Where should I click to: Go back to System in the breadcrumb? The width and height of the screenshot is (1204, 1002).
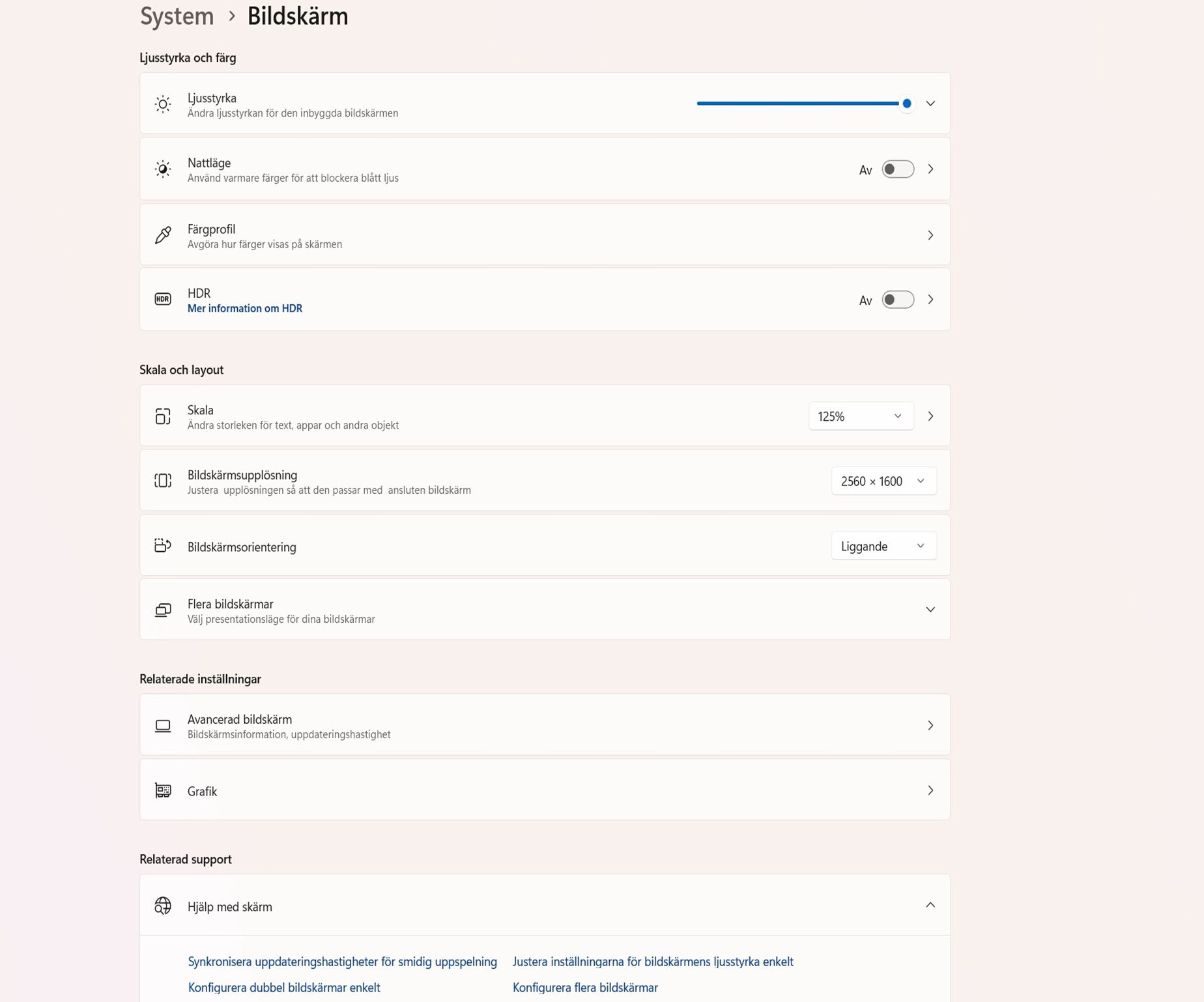tap(176, 16)
